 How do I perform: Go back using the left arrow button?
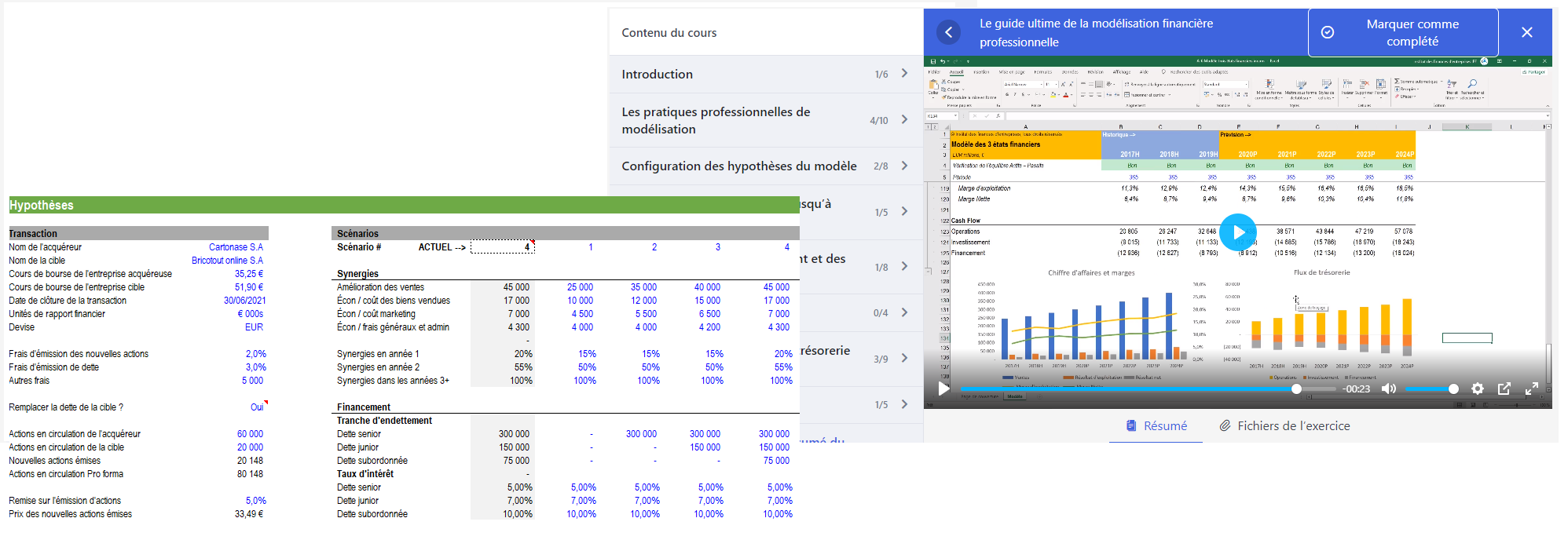coord(948,32)
